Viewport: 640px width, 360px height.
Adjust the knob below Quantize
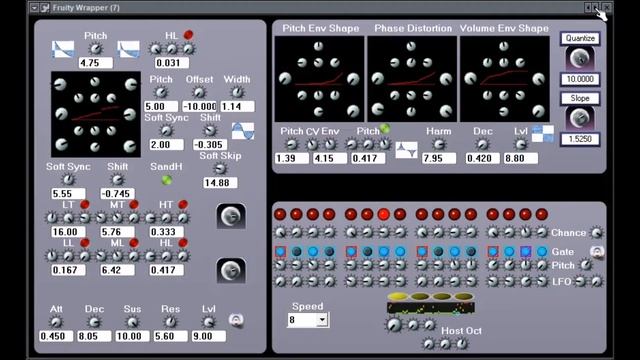580,58
